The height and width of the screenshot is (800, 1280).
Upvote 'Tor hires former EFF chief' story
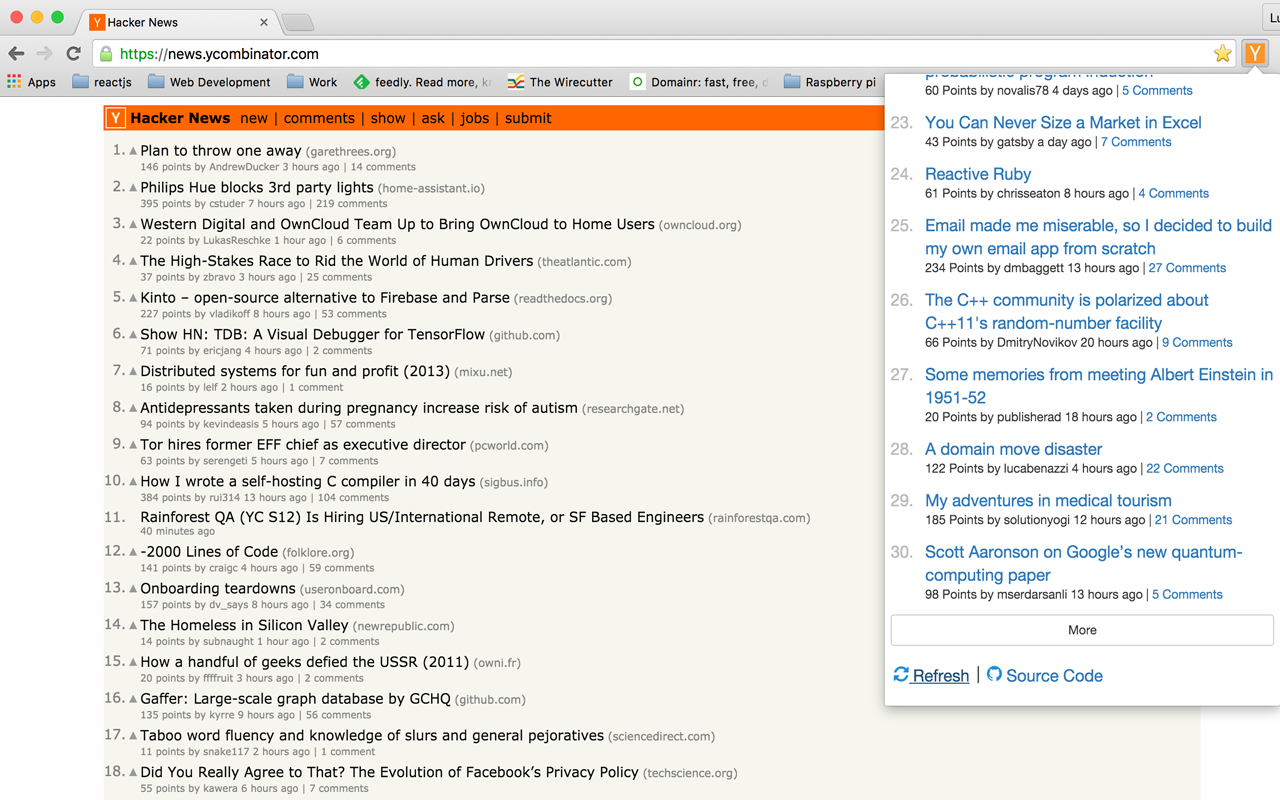133,445
